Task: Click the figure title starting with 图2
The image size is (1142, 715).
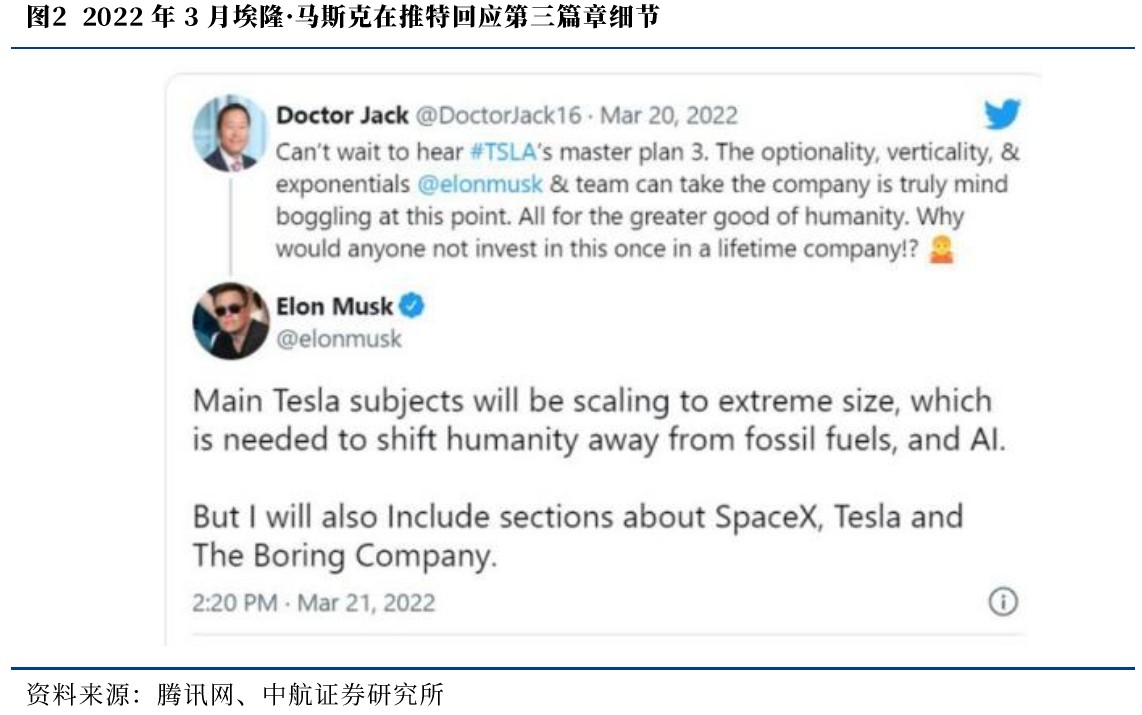Action: click(342, 17)
